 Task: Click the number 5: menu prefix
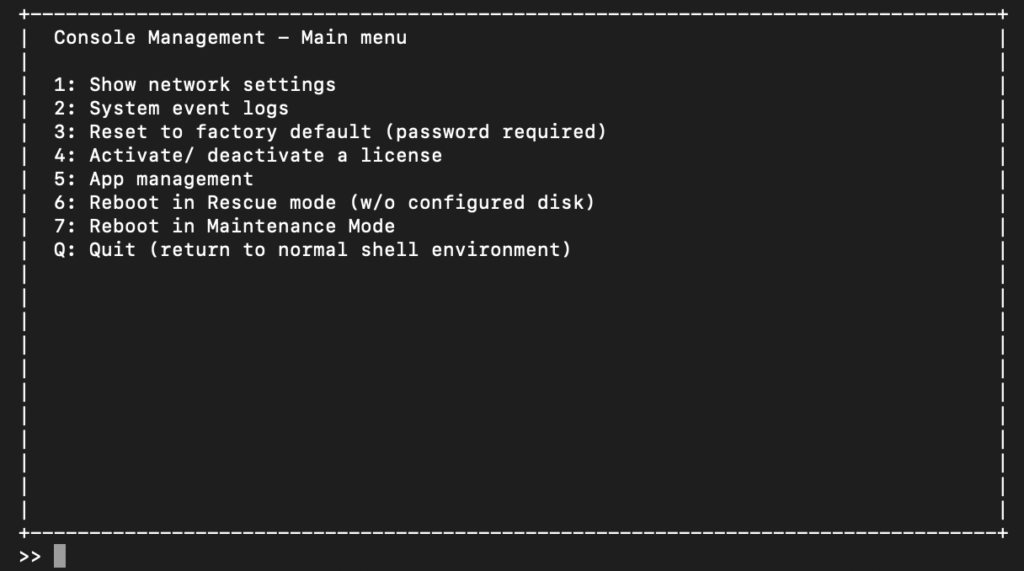click(65, 179)
